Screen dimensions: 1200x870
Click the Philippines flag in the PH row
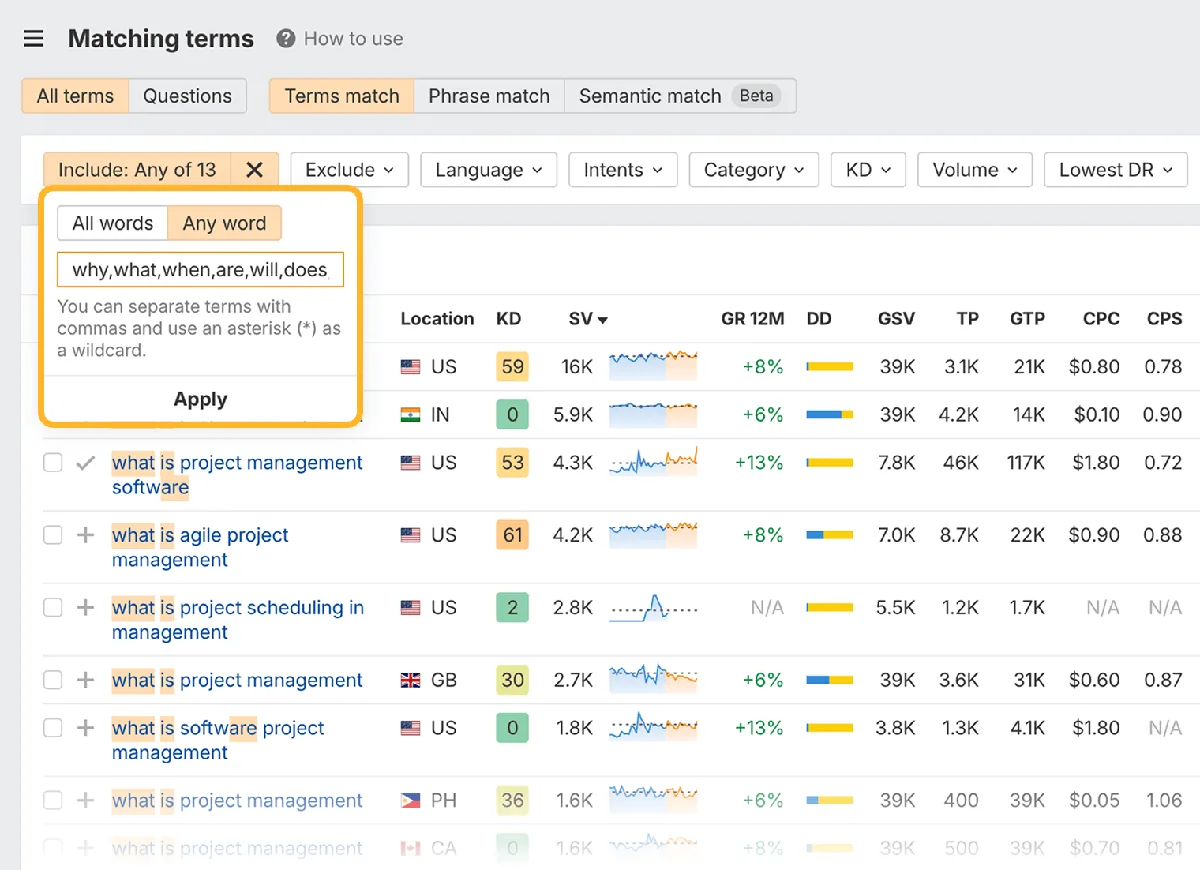410,801
